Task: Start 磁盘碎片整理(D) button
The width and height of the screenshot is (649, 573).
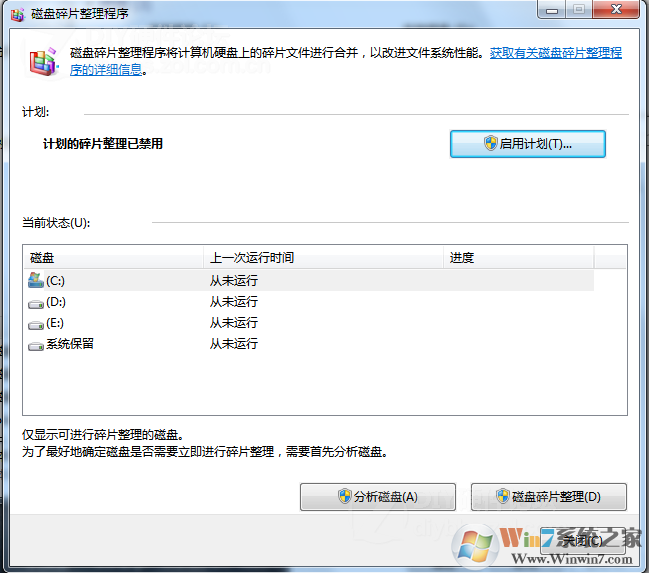Action: (549, 496)
